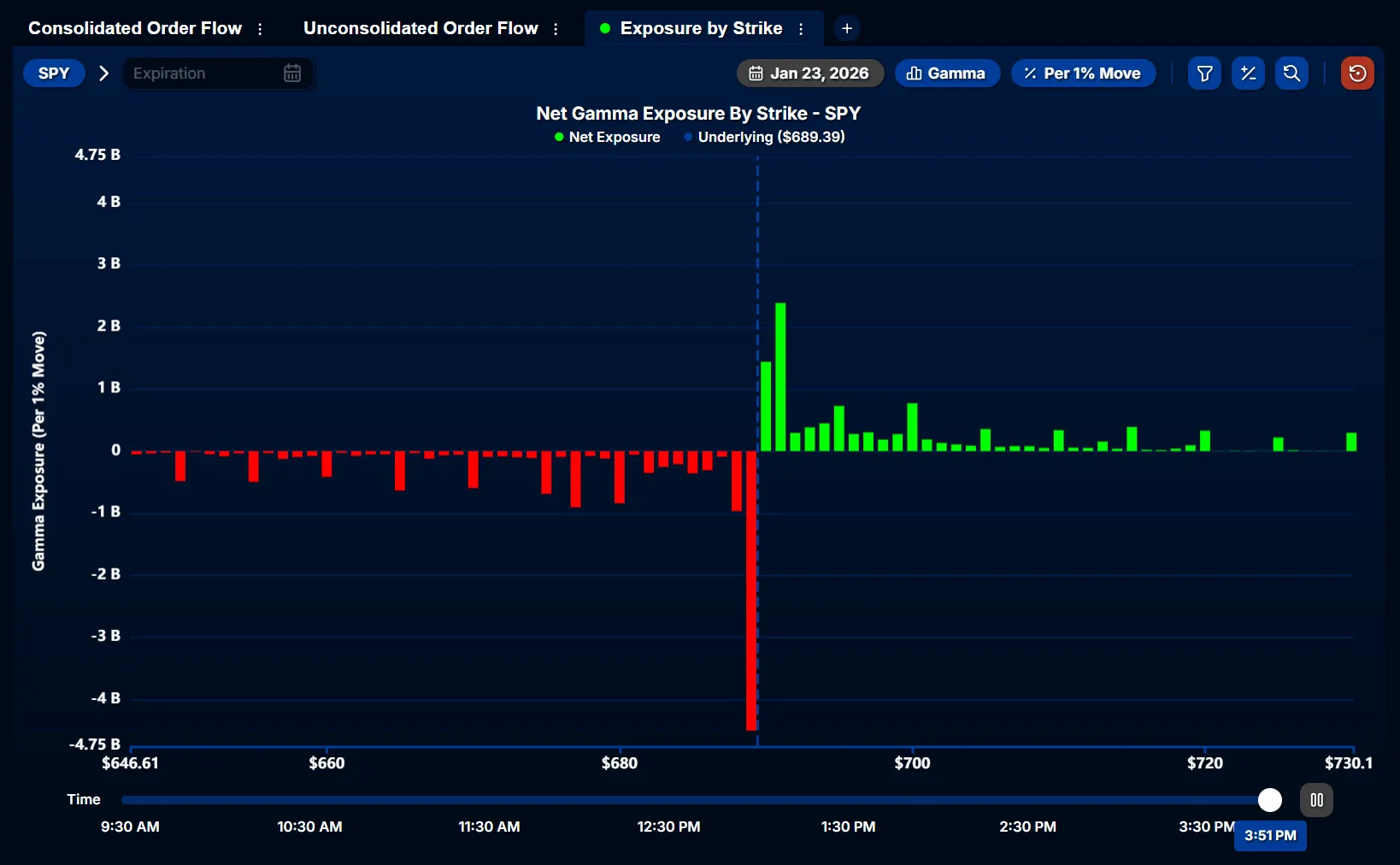Add a new tab with the plus button
1400x865 pixels.
click(x=846, y=28)
